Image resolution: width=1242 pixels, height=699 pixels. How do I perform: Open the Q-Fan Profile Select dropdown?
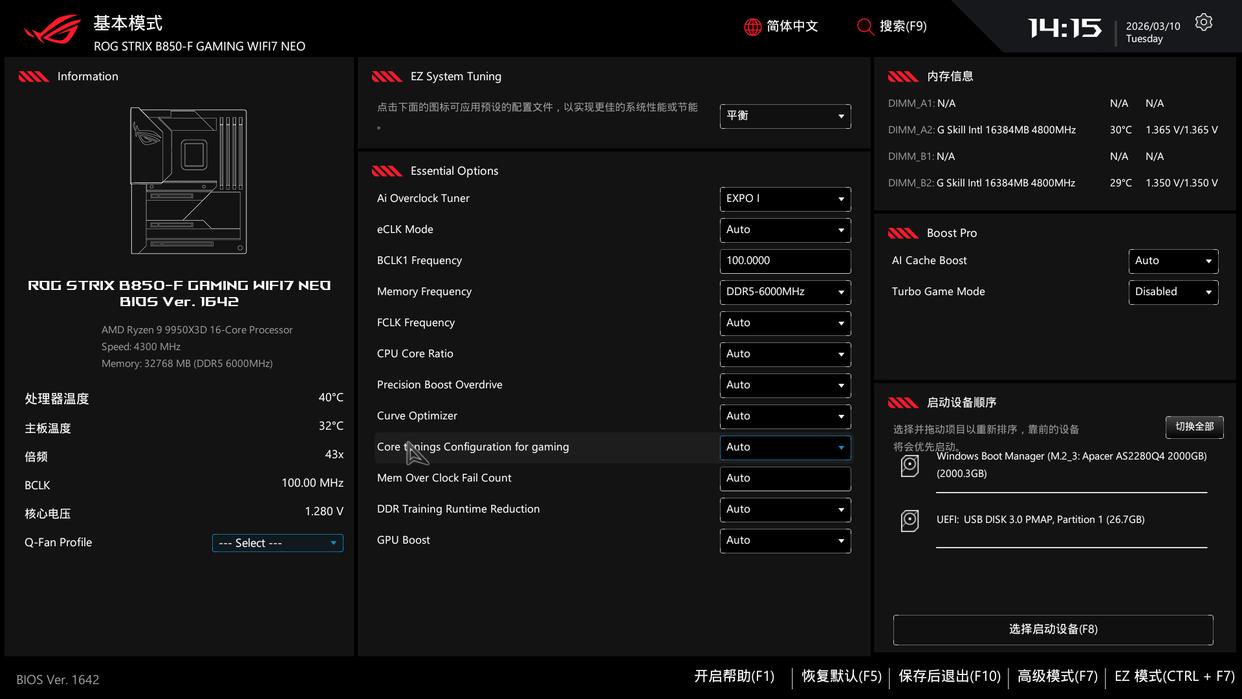tap(278, 543)
